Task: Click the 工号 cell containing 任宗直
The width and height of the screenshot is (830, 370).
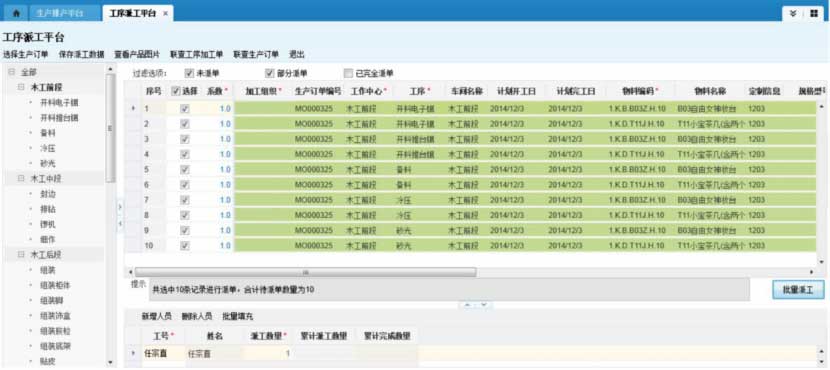Action: [163, 354]
